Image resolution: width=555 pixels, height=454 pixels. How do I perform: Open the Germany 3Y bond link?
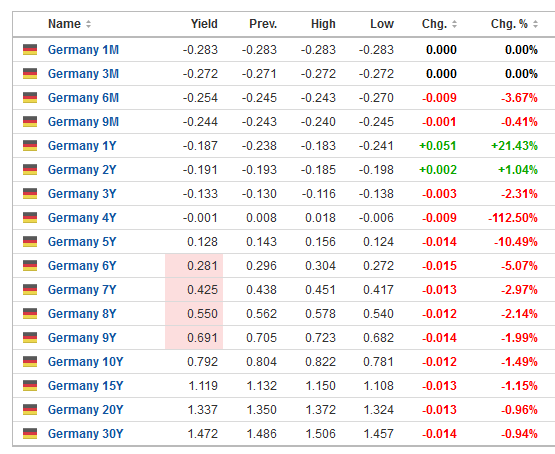82,194
